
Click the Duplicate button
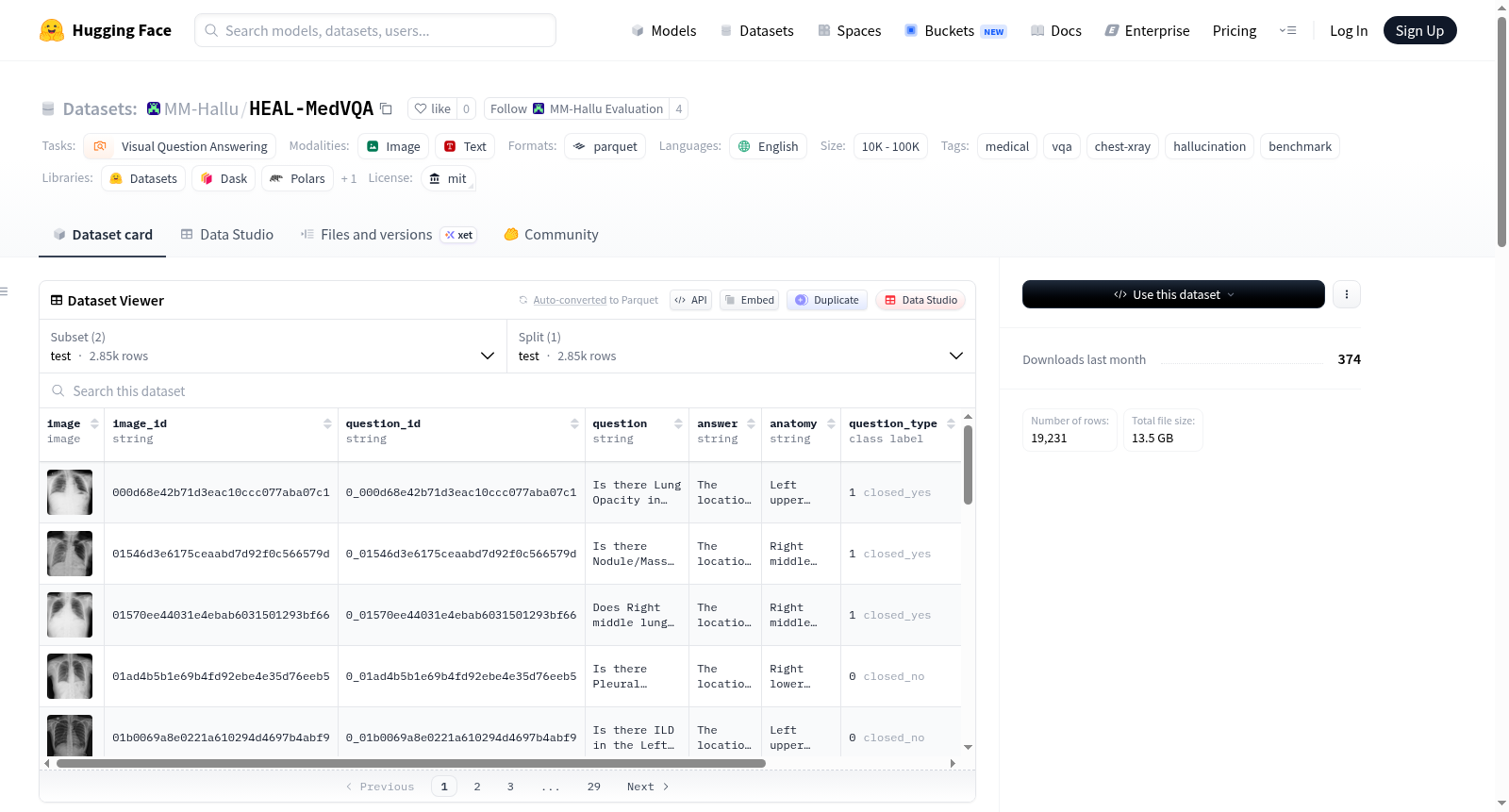coord(827,300)
